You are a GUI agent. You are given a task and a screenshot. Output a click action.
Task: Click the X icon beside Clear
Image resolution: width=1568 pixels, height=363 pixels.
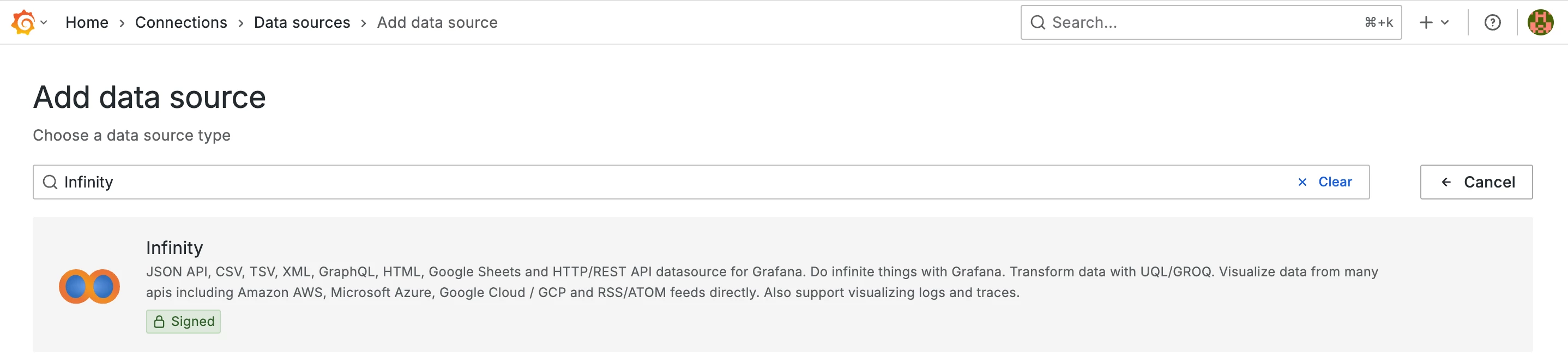pyautogui.click(x=1302, y=182)
